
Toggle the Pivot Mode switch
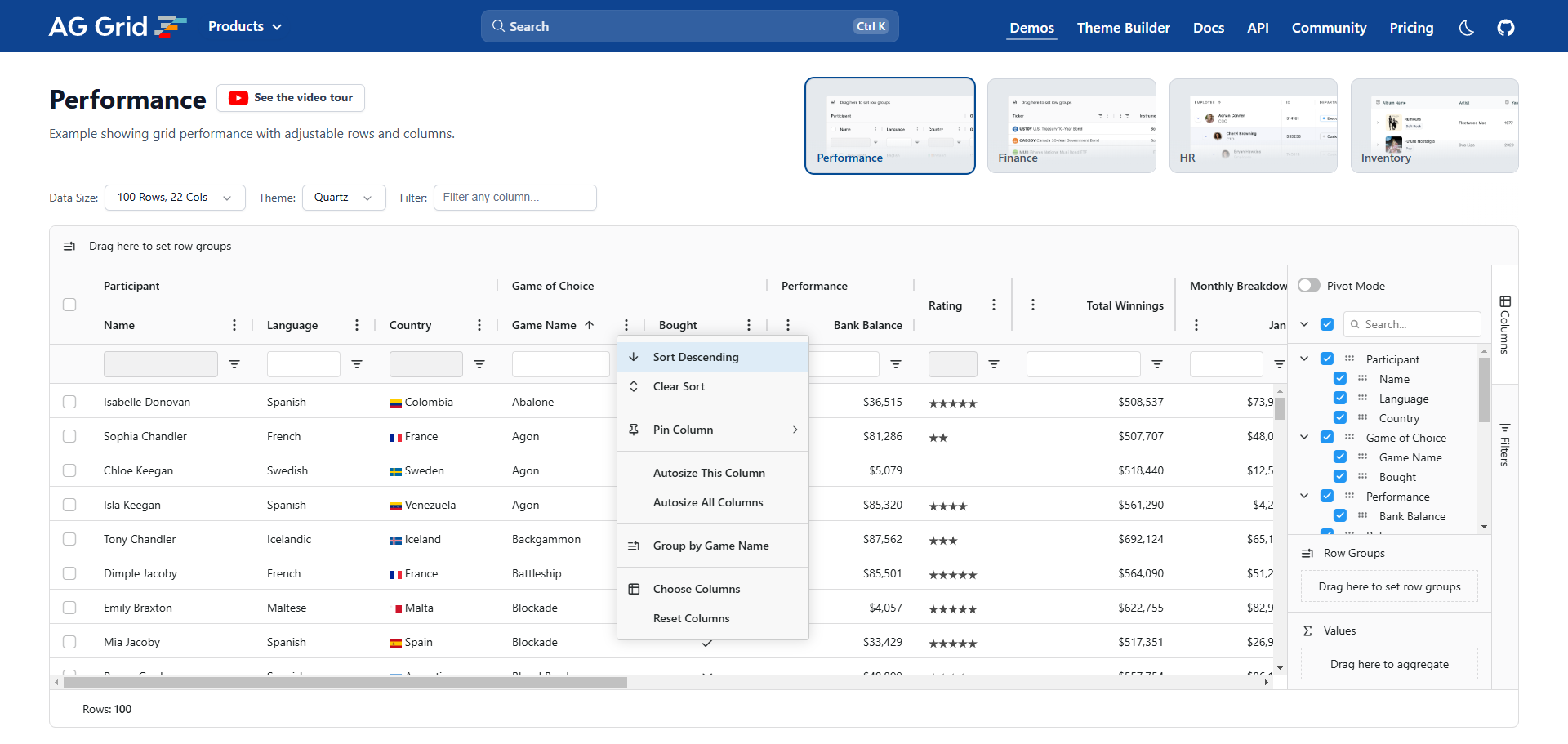pyautogui.click(x=1309, y=285)
